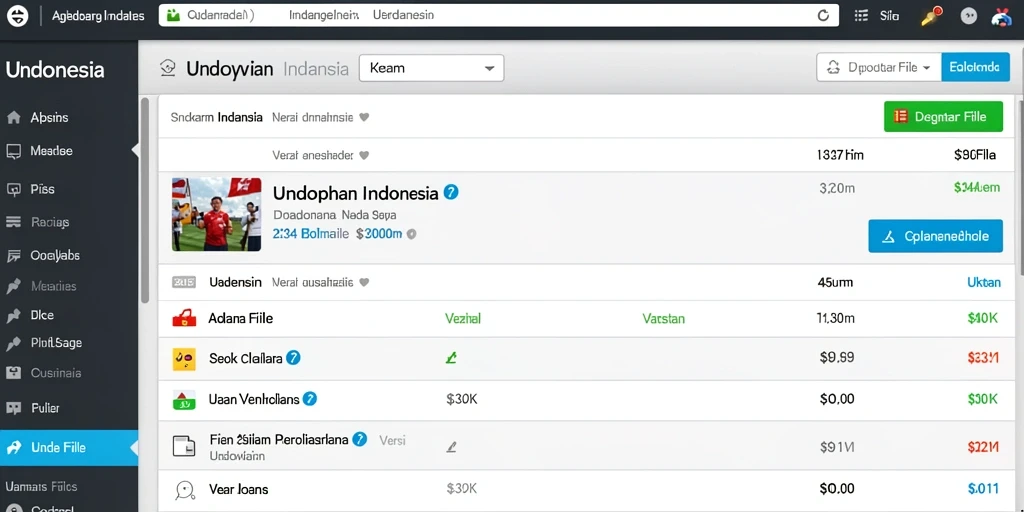
Task: Click the verified badge beside Seok Clallara
Action: [x=293, y=358]
